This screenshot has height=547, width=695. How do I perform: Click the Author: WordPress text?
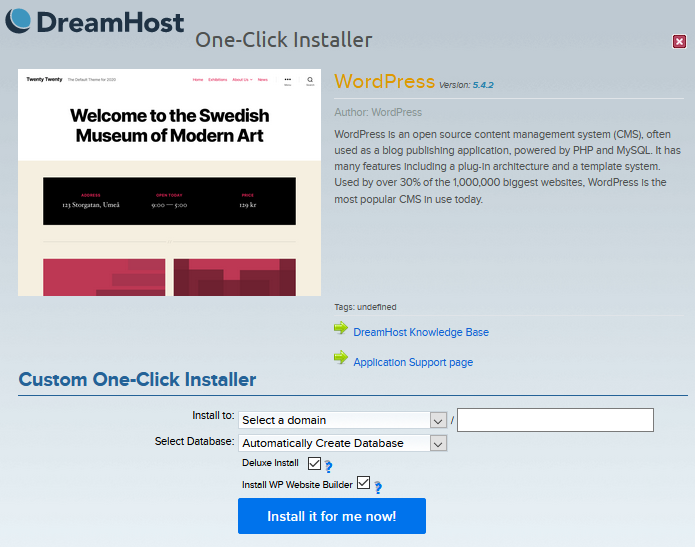click(x=378, y=112)
